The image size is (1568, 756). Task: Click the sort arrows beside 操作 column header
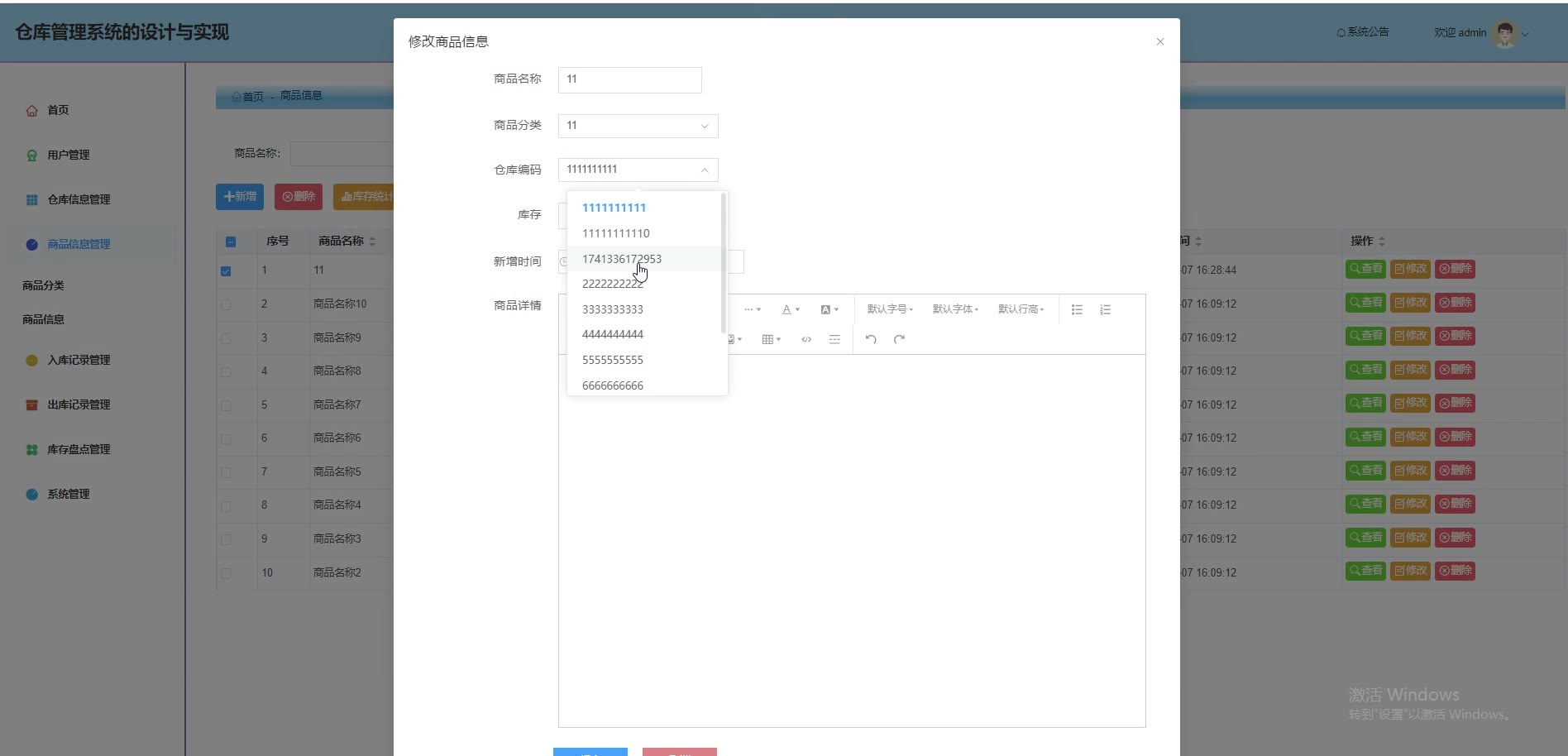[x=1382, y=242]
